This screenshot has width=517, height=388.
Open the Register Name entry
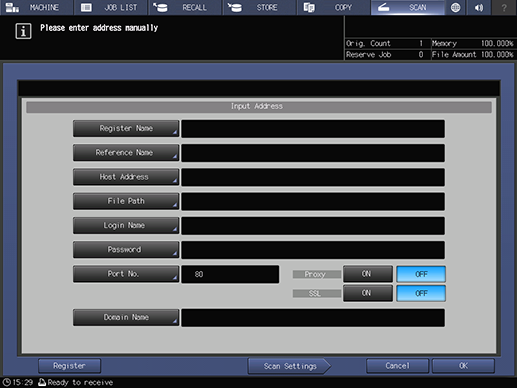point(126,129)
